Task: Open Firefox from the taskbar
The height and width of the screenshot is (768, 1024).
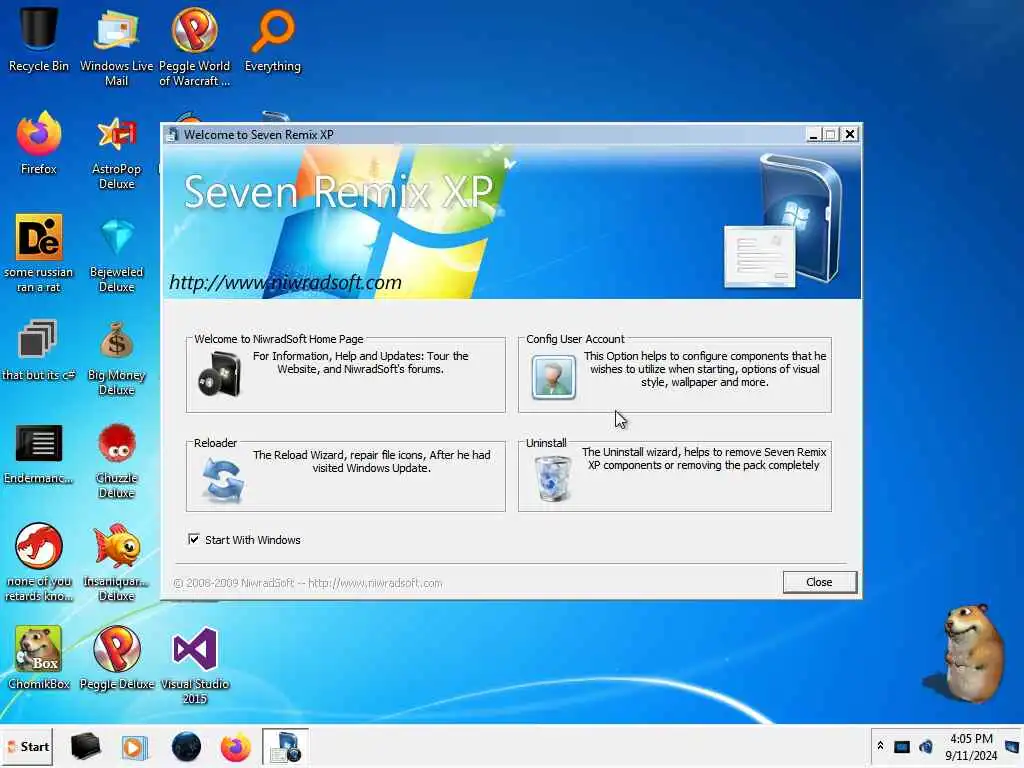Action: point(235,747)
